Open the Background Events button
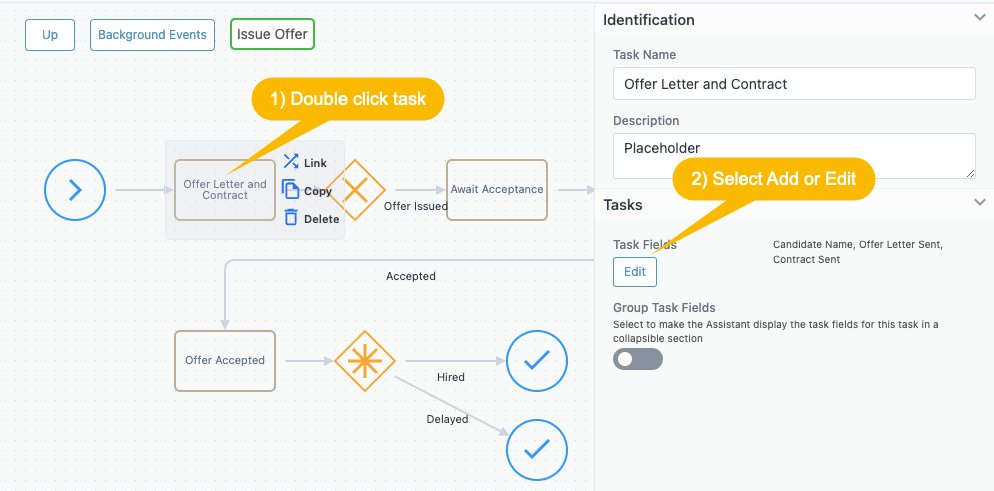 [152, 35]
